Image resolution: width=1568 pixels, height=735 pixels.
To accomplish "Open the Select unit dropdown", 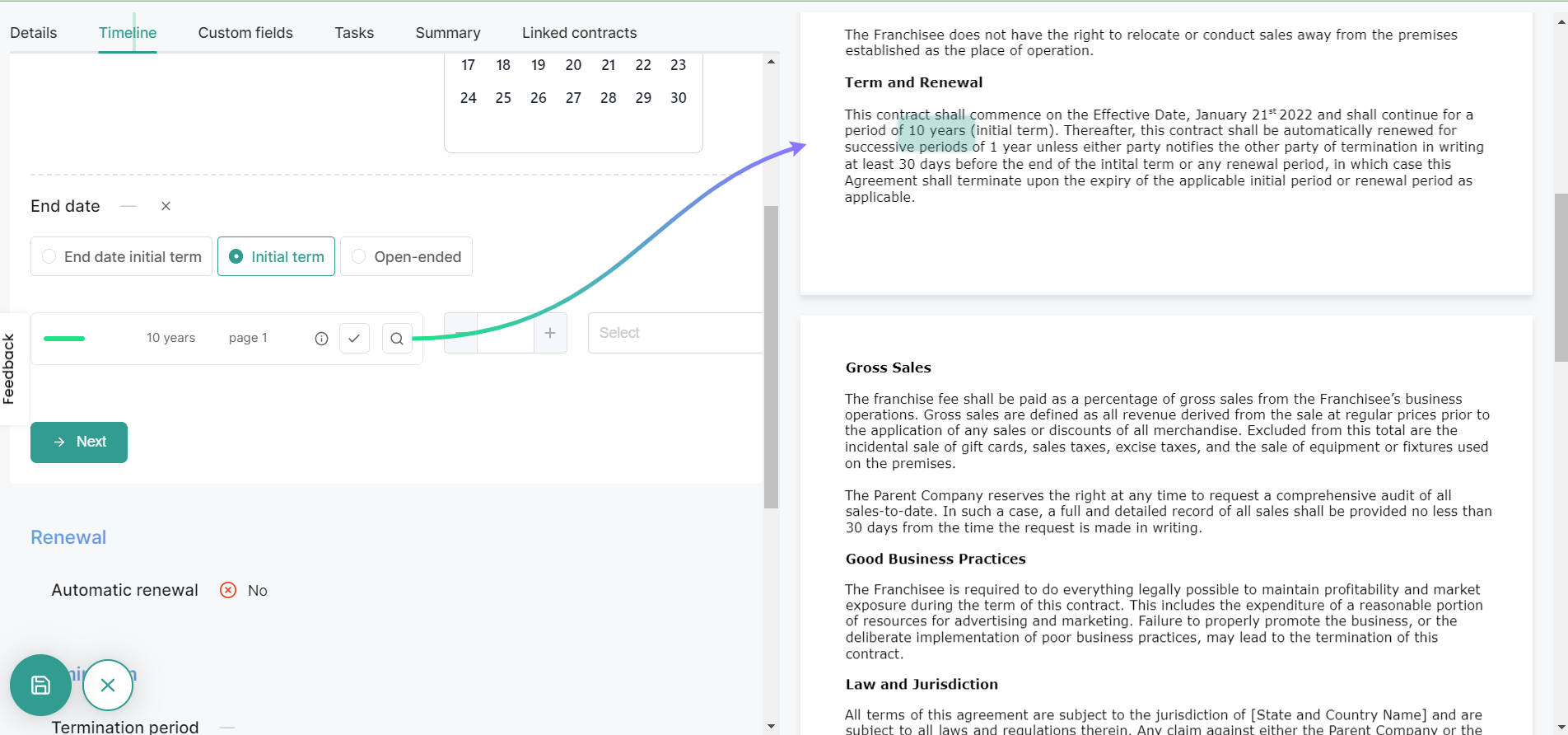I will [x=675, y=333].
